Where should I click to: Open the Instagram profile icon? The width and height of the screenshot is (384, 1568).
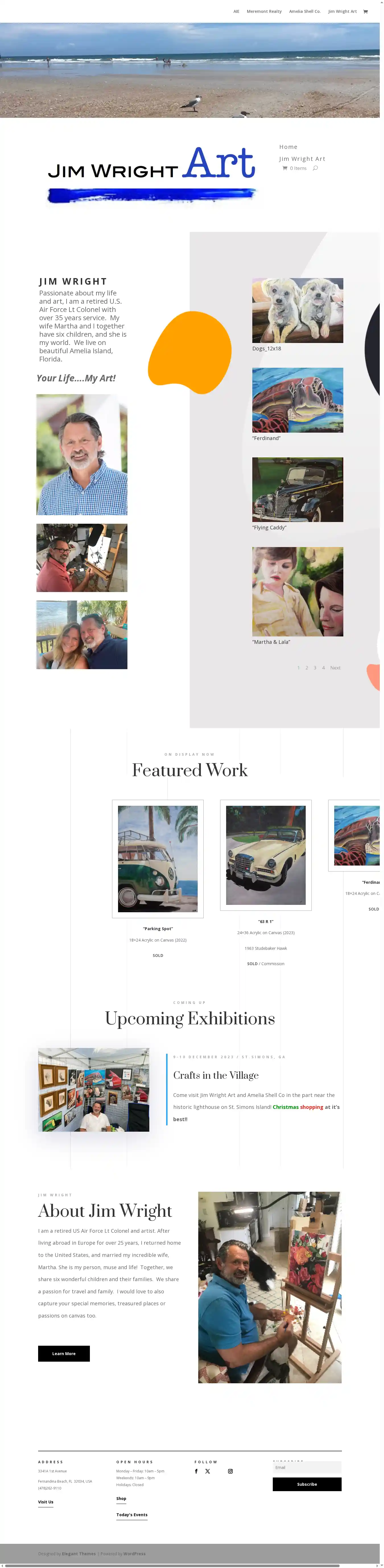[x=230, y=1471]
